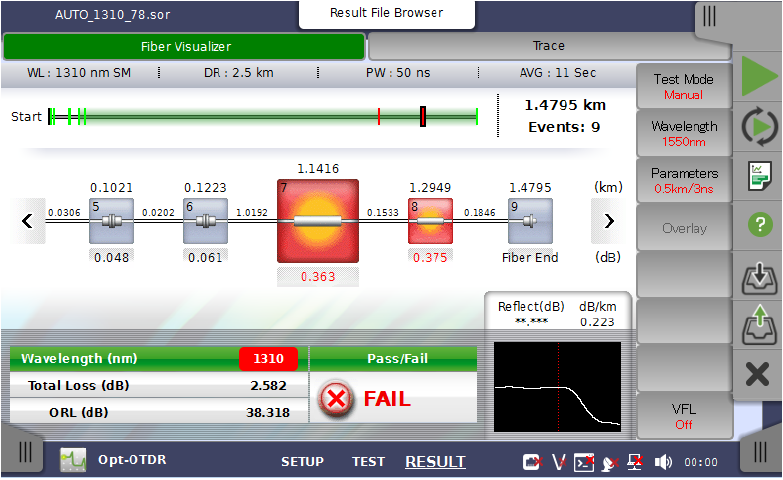Toggle VFL Off button
This screenshot has height=480, width=783.
click(684, 416)
